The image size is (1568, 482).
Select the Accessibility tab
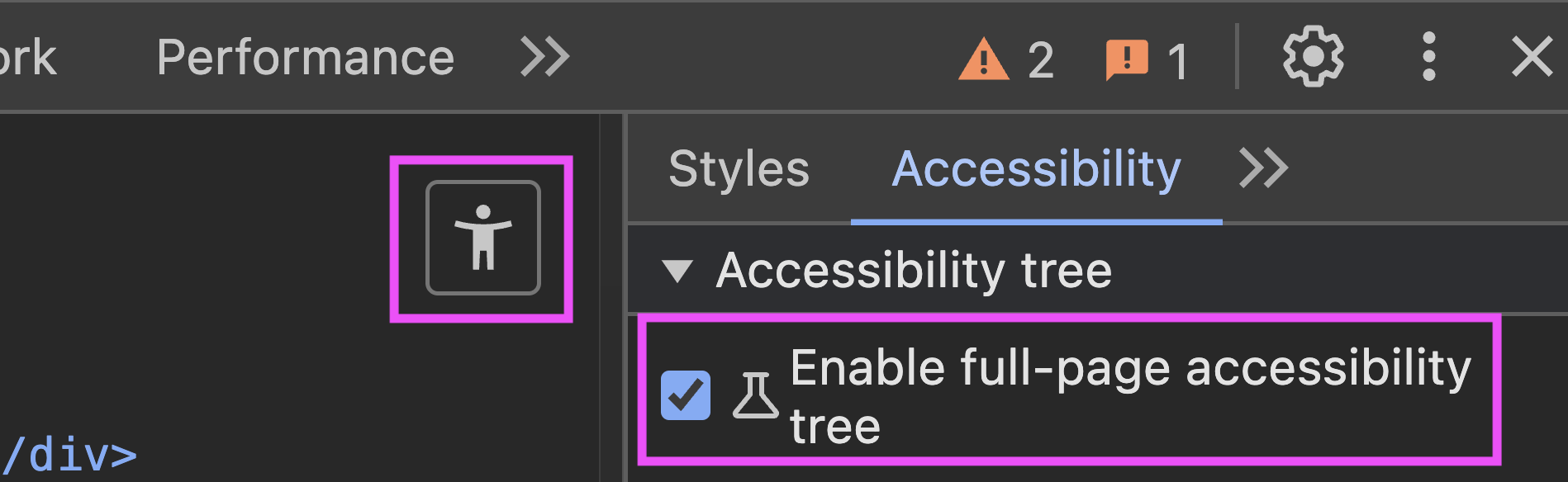pos(1036,168)
